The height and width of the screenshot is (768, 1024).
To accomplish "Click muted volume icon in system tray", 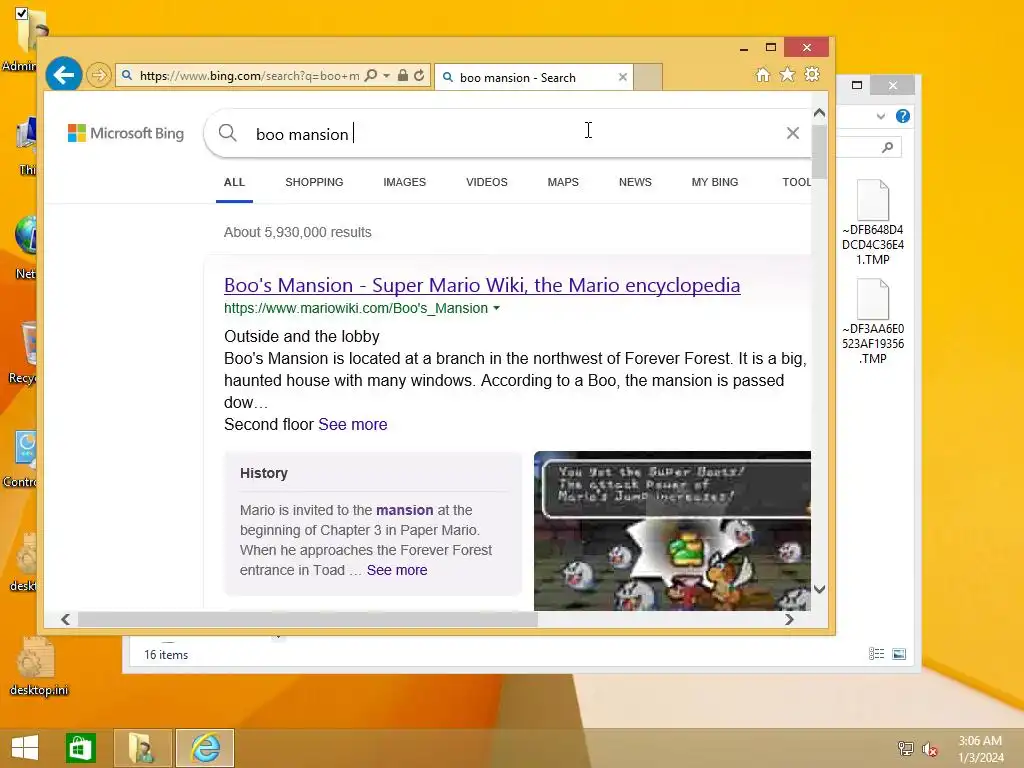I will pyautogui.click(x=930, y=749).
